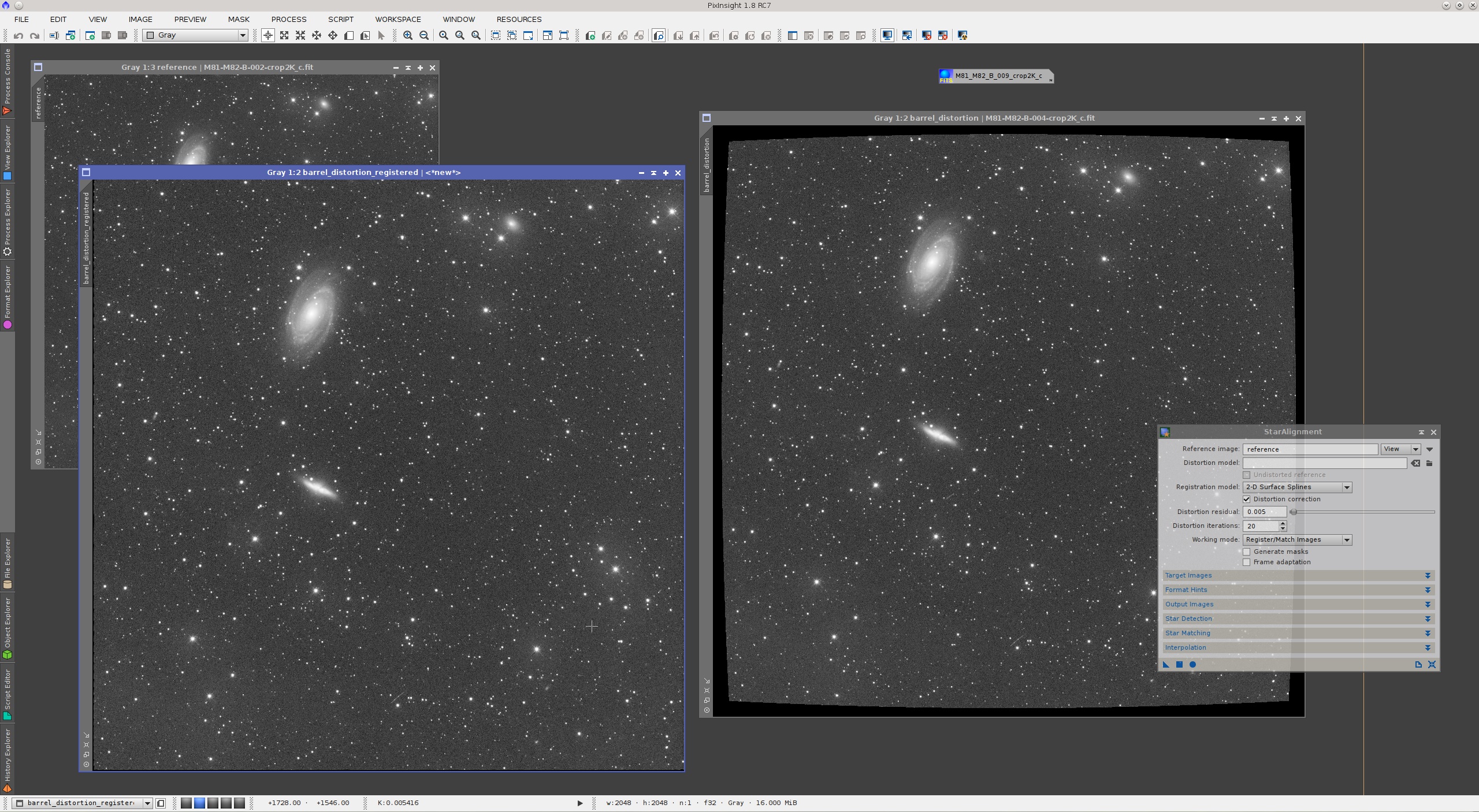
Task: Open the SCRIPT menu
Action: click(341, 19)
